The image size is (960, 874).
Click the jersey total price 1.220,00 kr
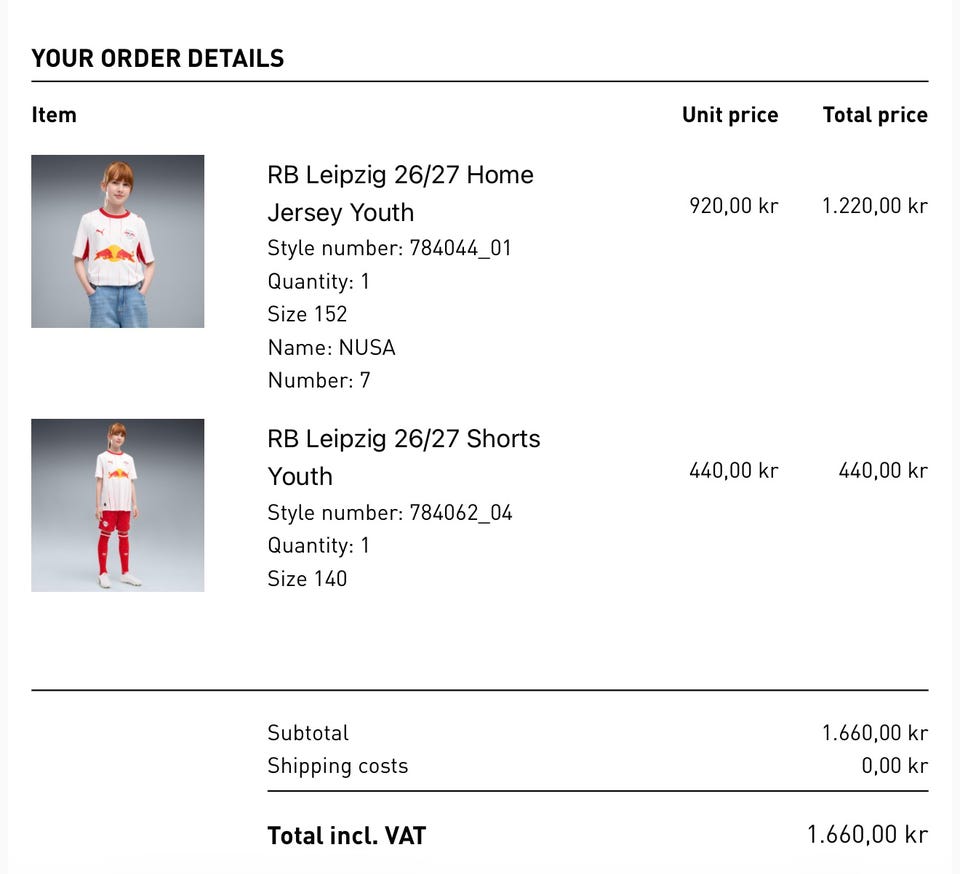875,206
